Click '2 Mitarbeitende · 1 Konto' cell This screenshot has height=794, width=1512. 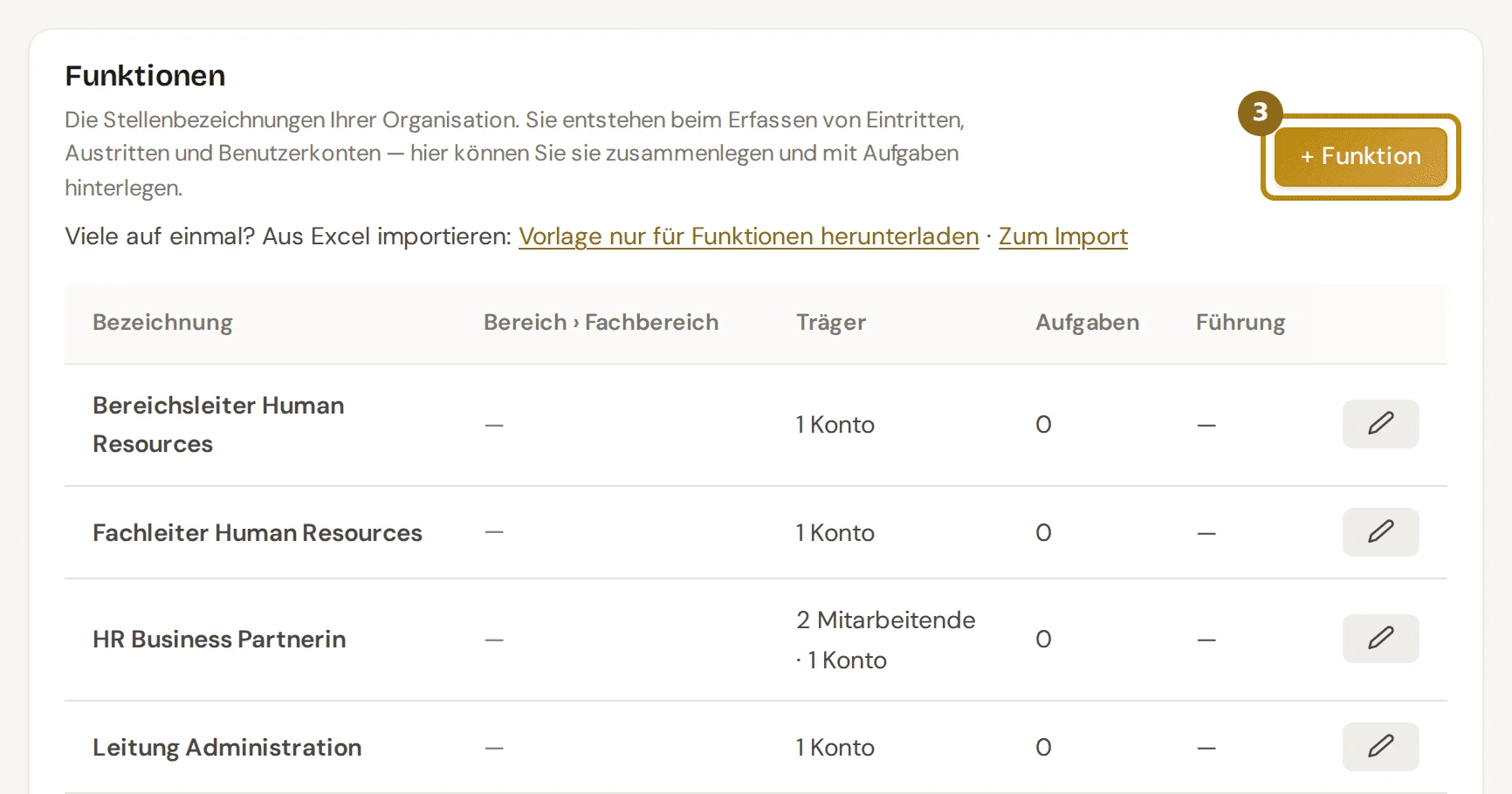(x=885, y=640)
